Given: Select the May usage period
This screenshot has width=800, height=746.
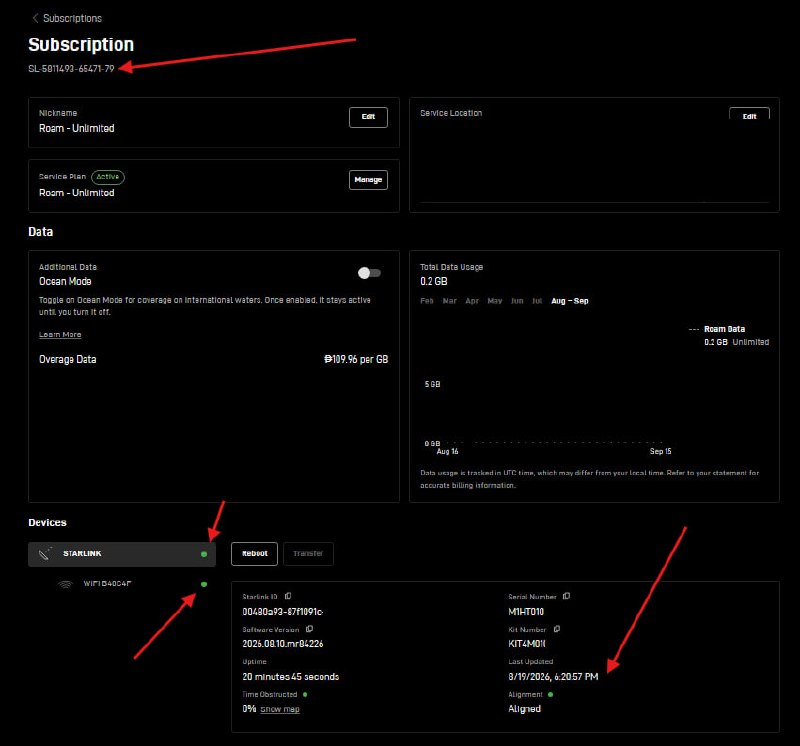Looking at the screenshot, I should (x=495, y=301).
